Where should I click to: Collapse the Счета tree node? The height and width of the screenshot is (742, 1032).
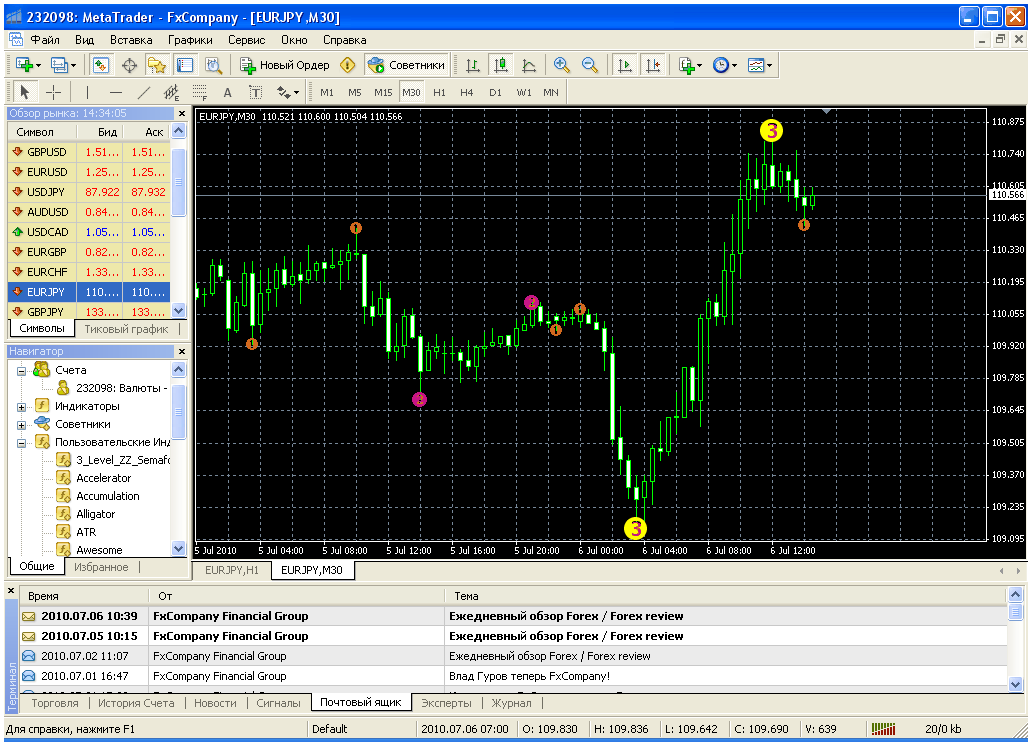(x=21, y=371)
